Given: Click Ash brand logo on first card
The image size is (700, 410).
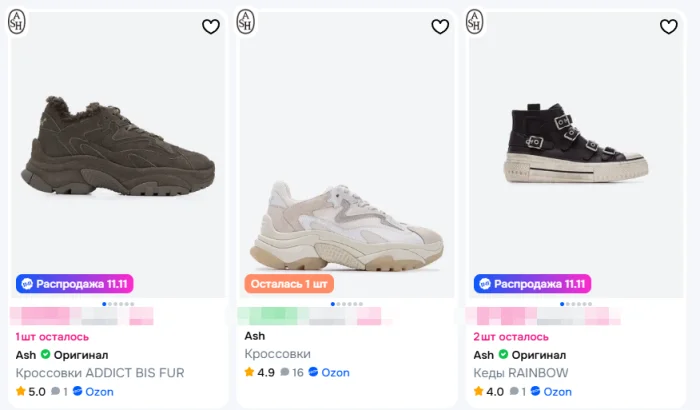Looking at the screenshot, I should click(x=18, y=22).
